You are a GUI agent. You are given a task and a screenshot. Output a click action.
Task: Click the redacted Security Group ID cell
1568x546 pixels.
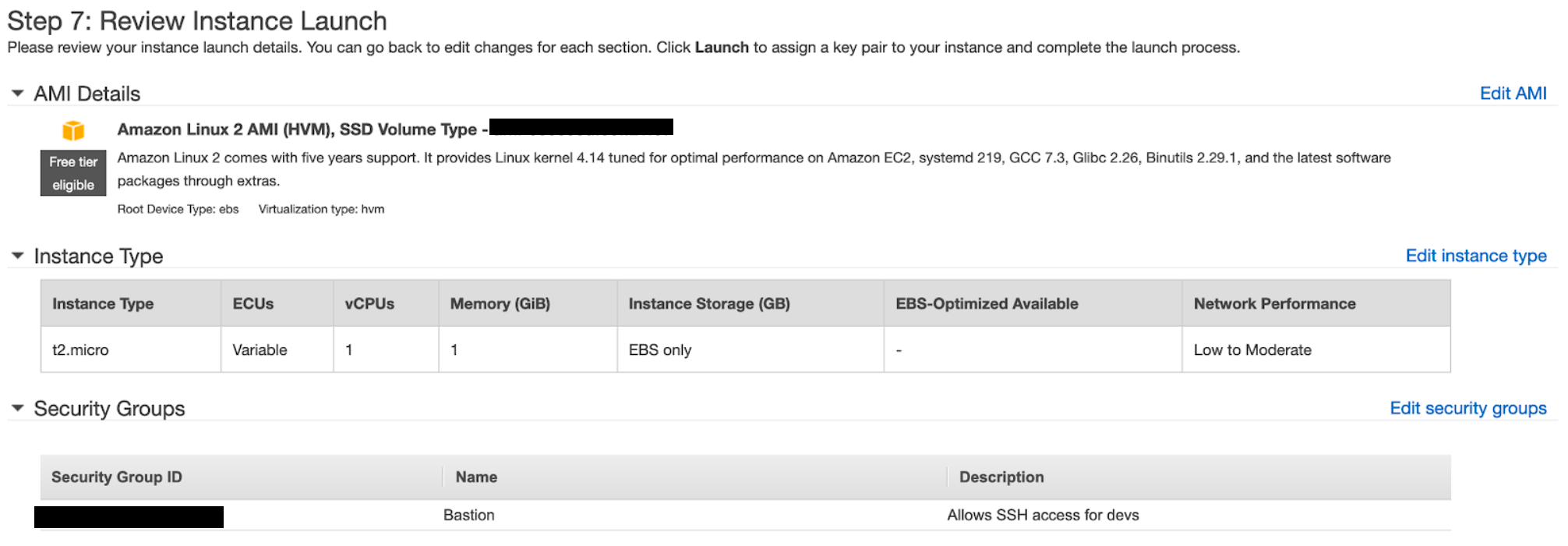coord(129,516)
